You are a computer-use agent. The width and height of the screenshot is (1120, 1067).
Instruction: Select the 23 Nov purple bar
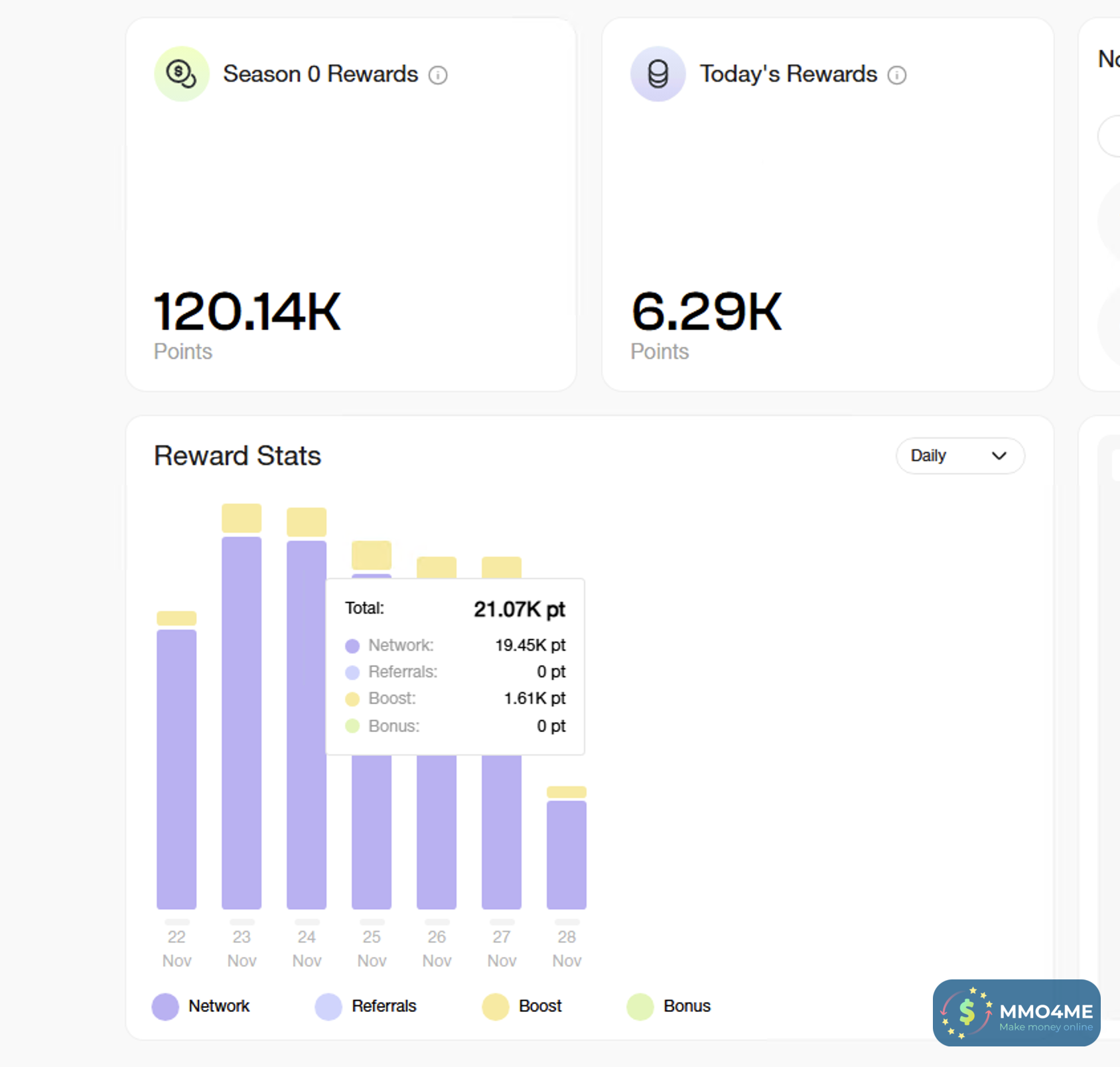tap(242, 723)
